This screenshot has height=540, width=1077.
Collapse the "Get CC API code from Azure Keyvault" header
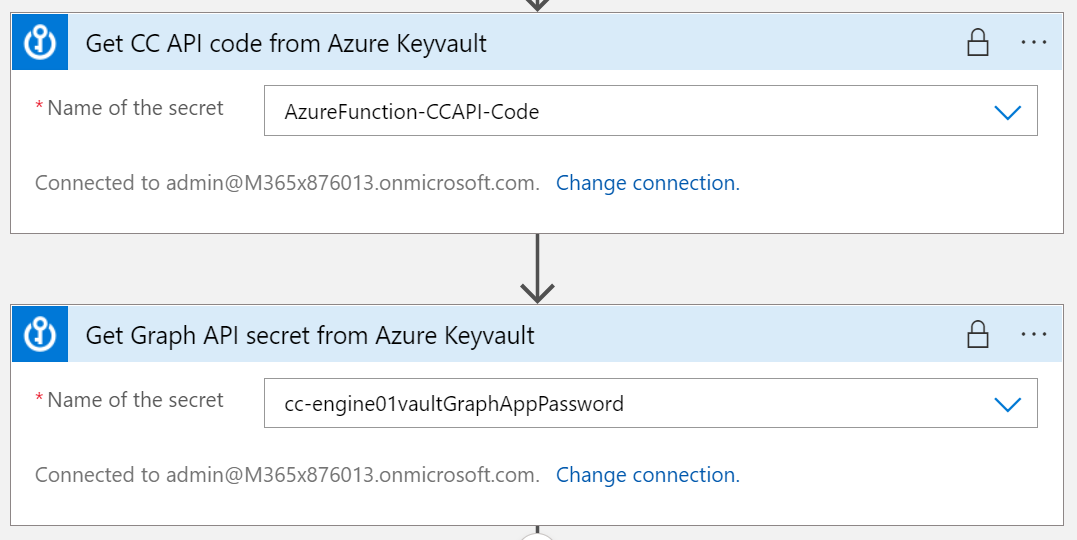click(287, 43)
